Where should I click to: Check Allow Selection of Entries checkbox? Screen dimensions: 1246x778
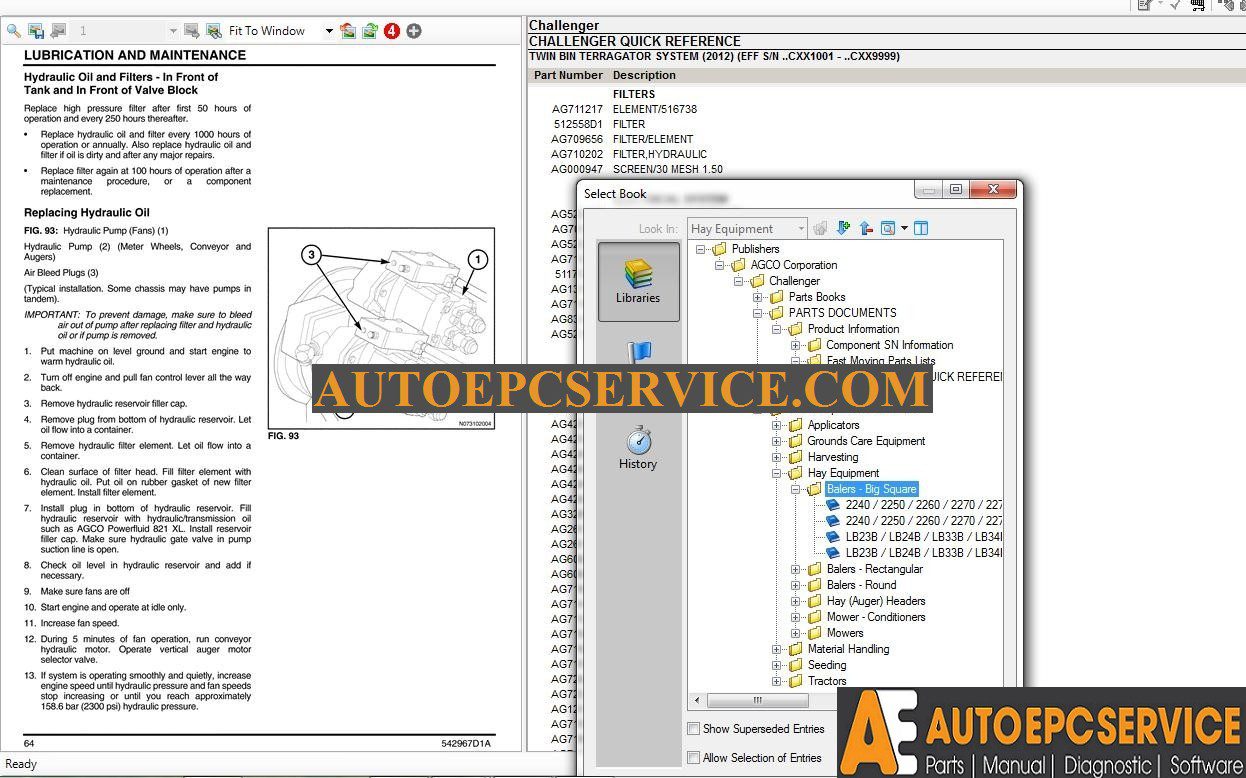(694, 757)
